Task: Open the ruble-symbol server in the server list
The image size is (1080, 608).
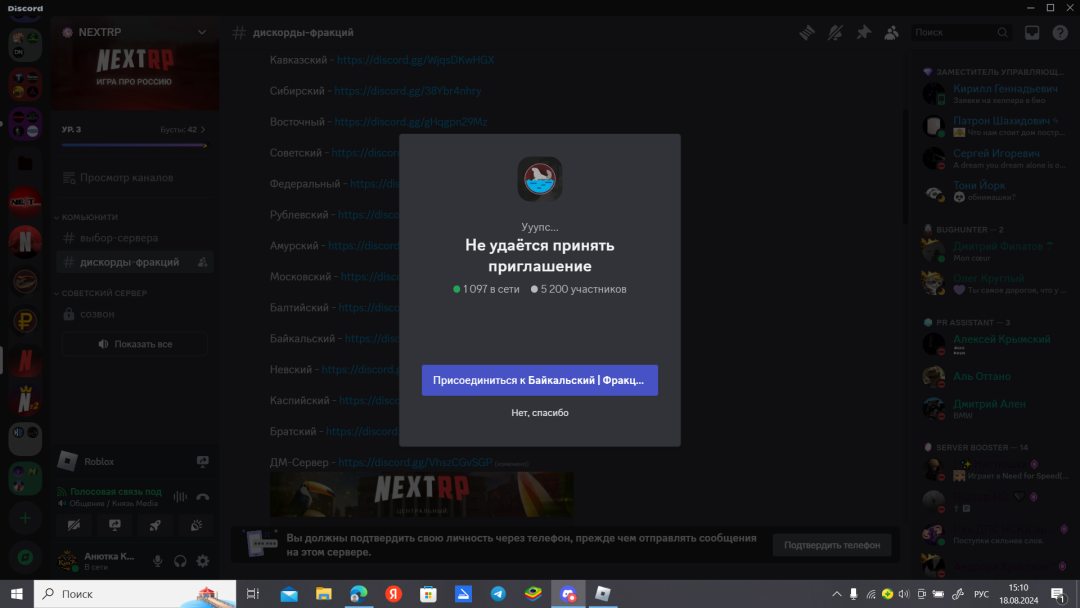Action: tap(25, 321)
